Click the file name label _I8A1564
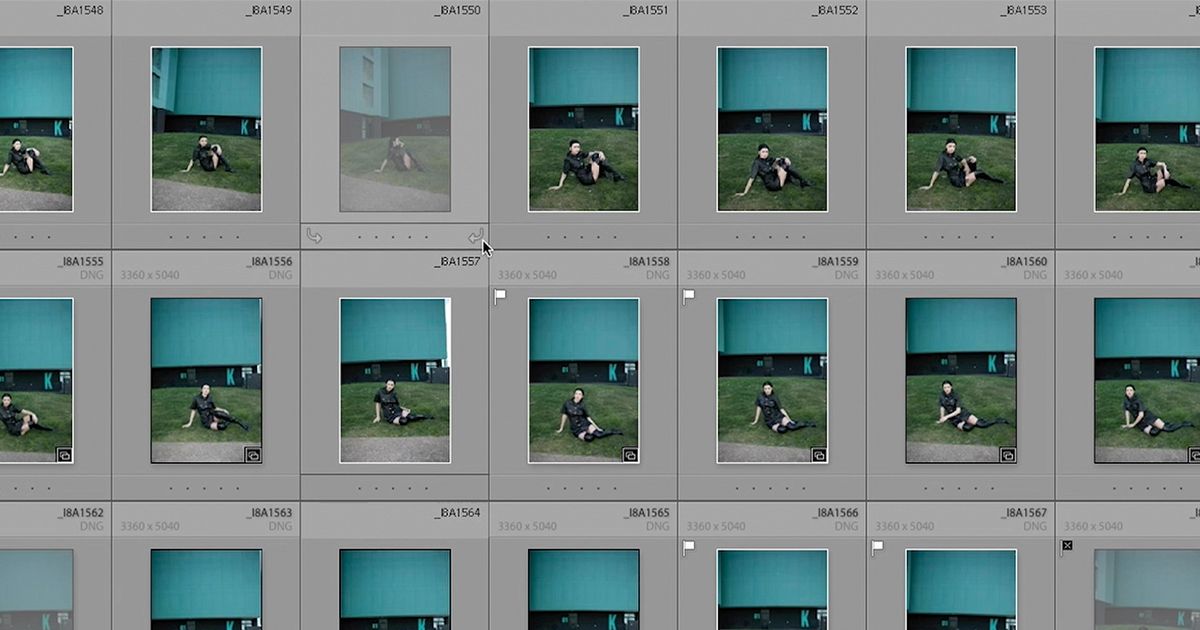1200x630 pixels. tap(457, 513)
